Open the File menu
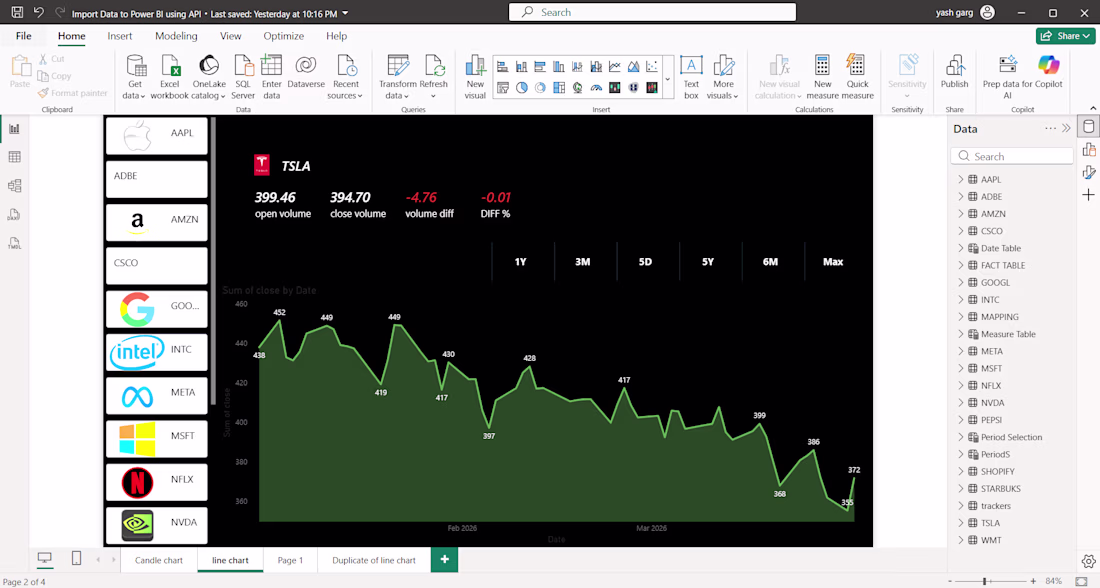This screenshot has width=1100, height=588. (x=24, y=36)
